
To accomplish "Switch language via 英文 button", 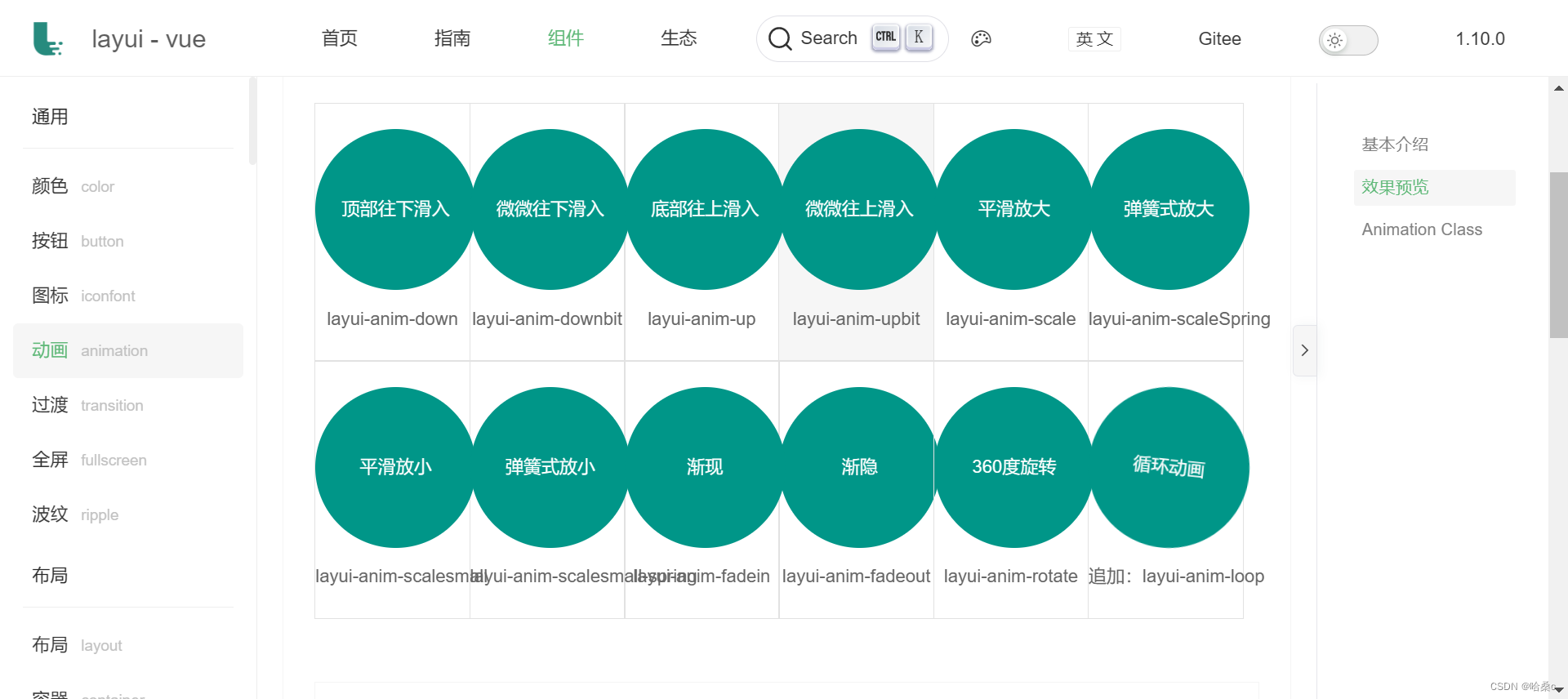I will click(x=1094, y=38).
